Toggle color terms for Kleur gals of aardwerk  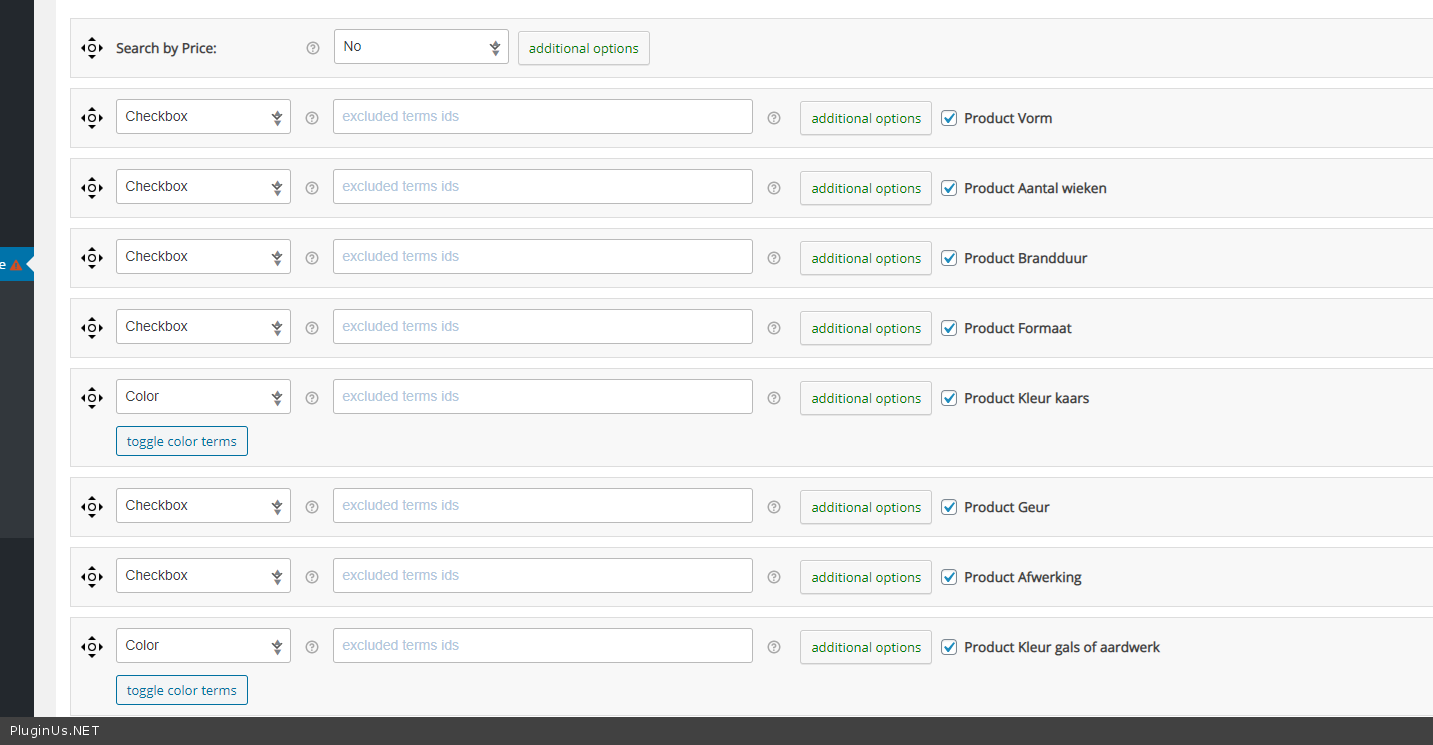181,690
